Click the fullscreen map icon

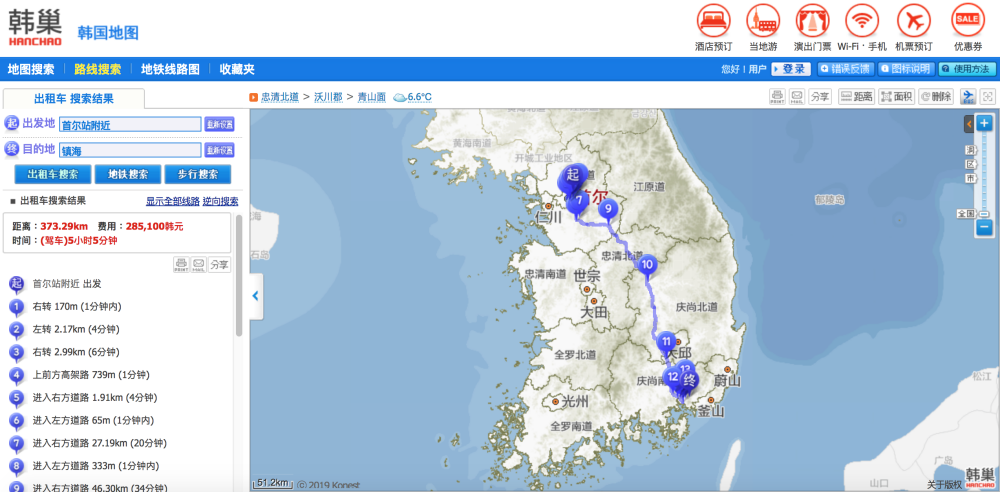coord(988,97)
